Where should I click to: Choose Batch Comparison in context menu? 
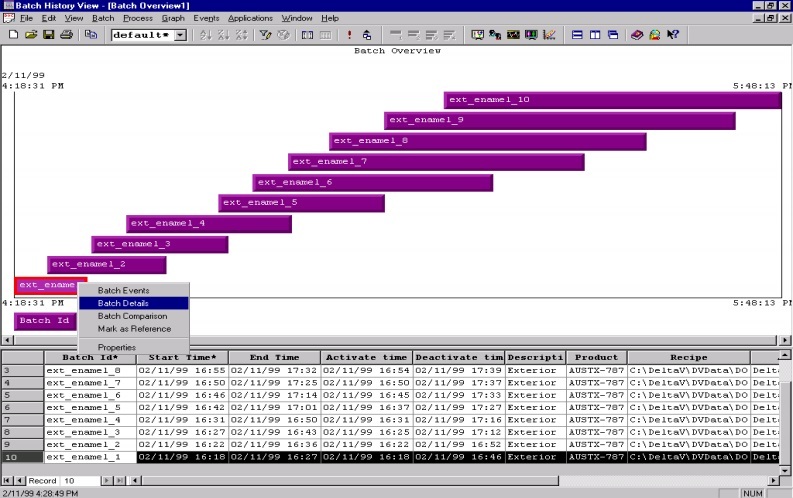[131, 316]
